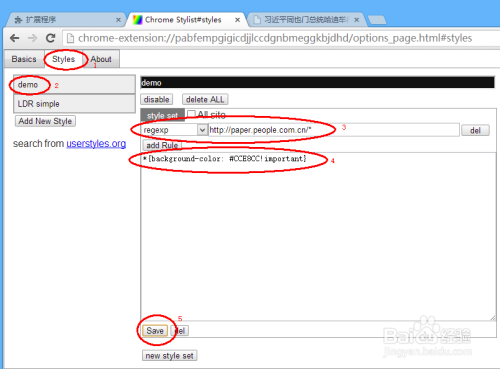Toggle the All site checkbox
The height and width of the screenshot is (369, 500).
pos(191,114)
